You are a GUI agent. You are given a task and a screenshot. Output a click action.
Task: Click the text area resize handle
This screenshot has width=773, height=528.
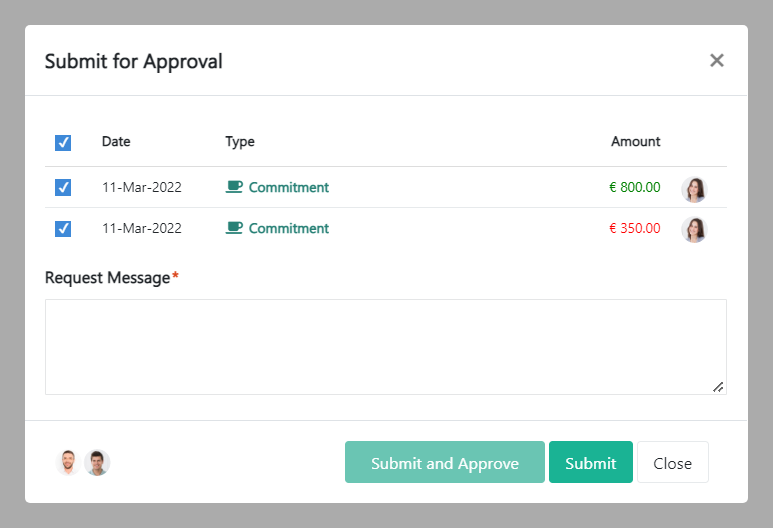[x=718, y=387]
